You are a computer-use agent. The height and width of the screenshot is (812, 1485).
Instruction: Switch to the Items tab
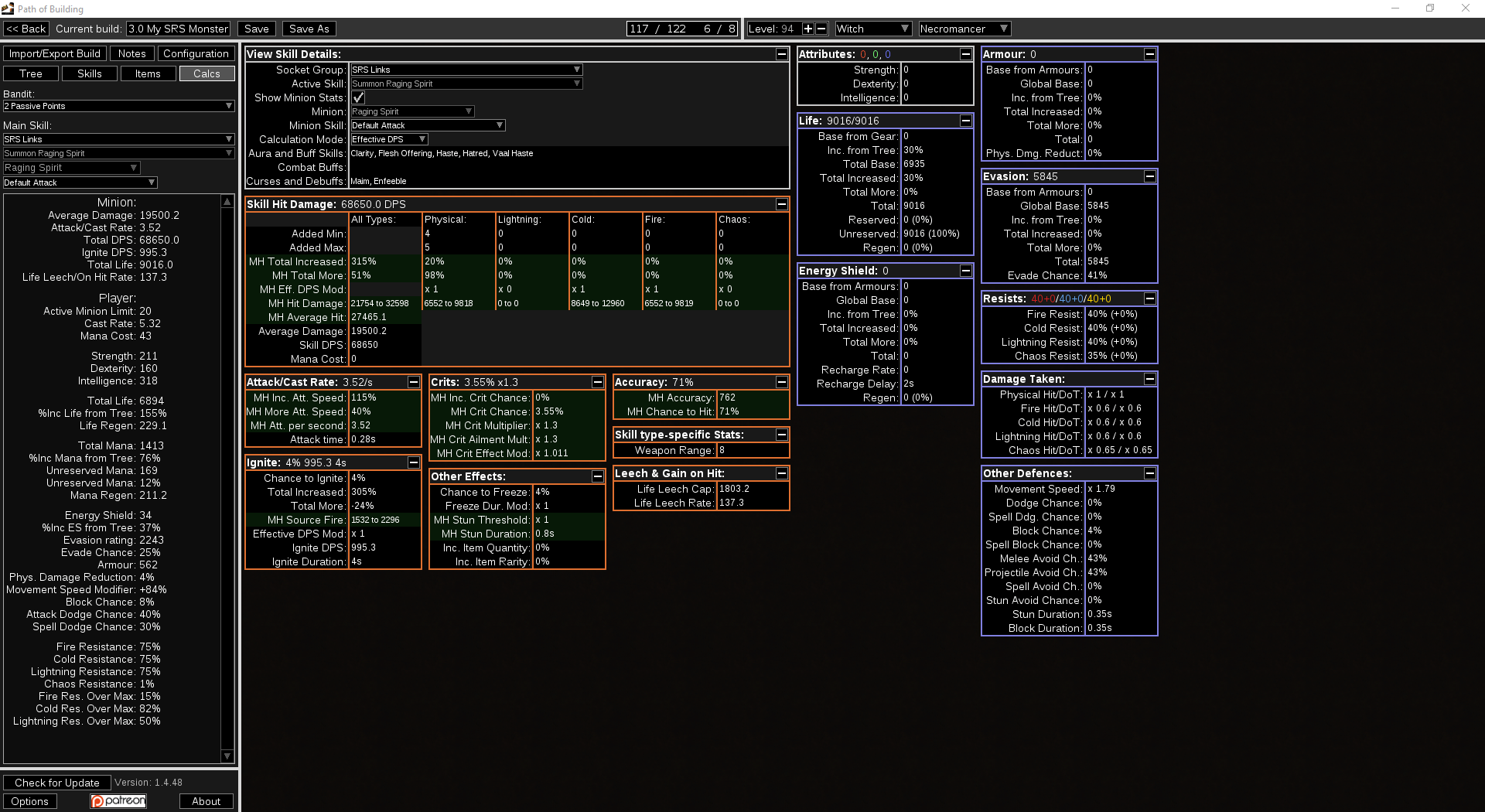148,73
